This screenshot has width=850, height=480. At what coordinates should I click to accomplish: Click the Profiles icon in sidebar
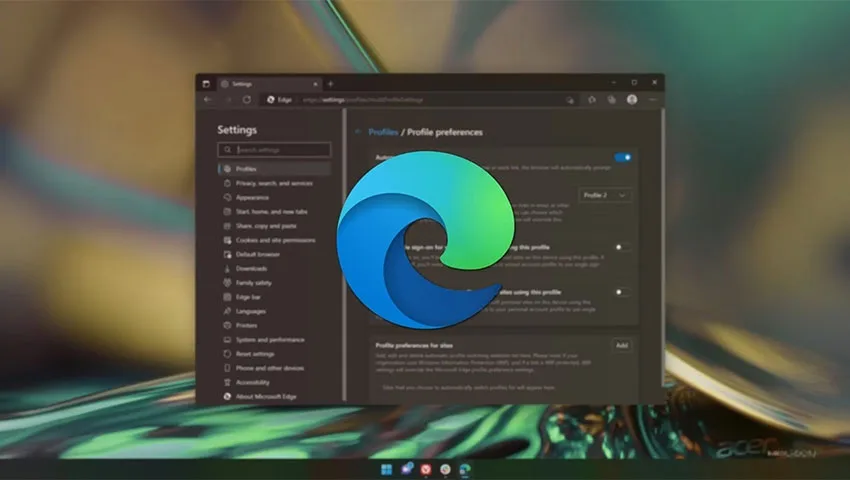click(x=227, y=169)
